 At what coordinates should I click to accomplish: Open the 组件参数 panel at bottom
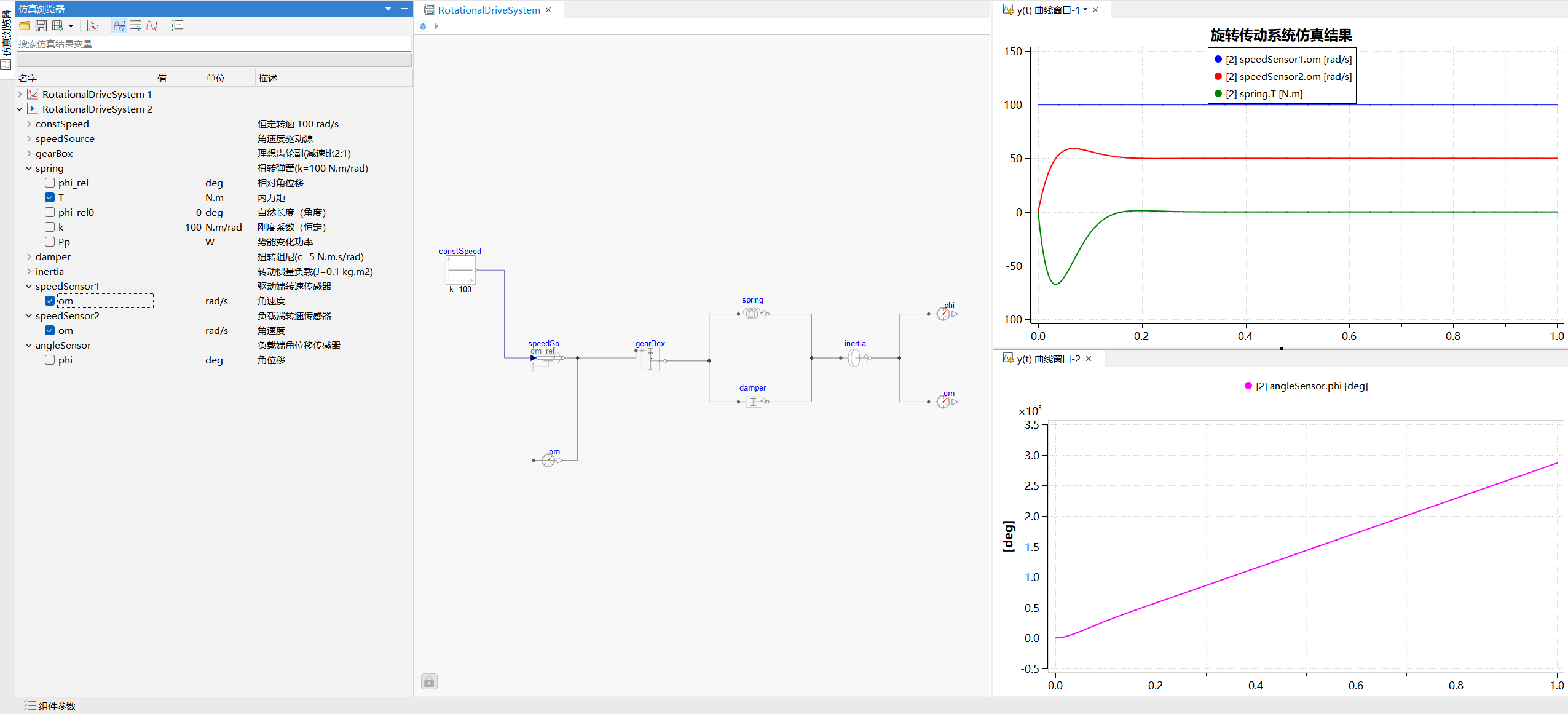[x=50, y=706]
